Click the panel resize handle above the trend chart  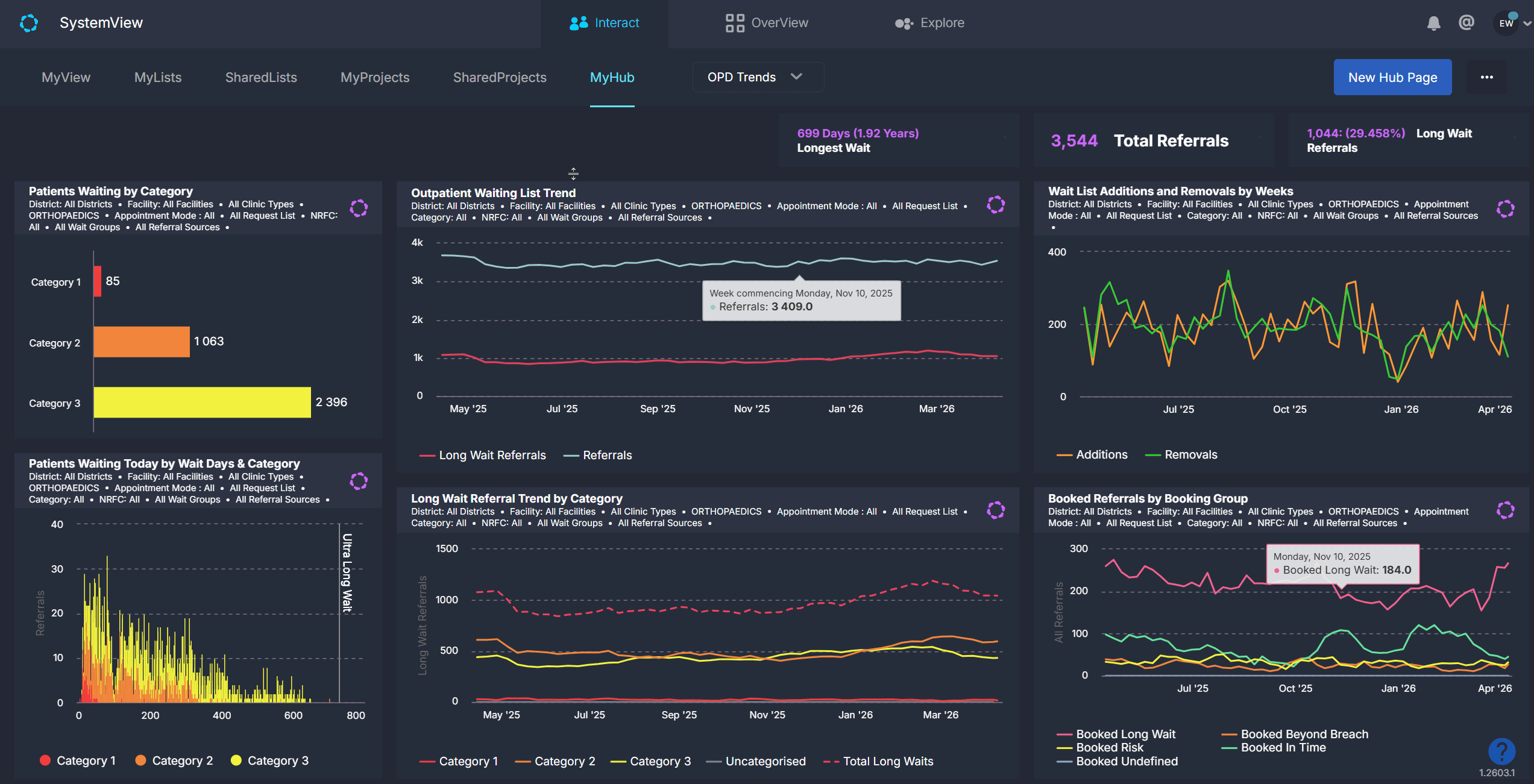(x=573, y=174)
